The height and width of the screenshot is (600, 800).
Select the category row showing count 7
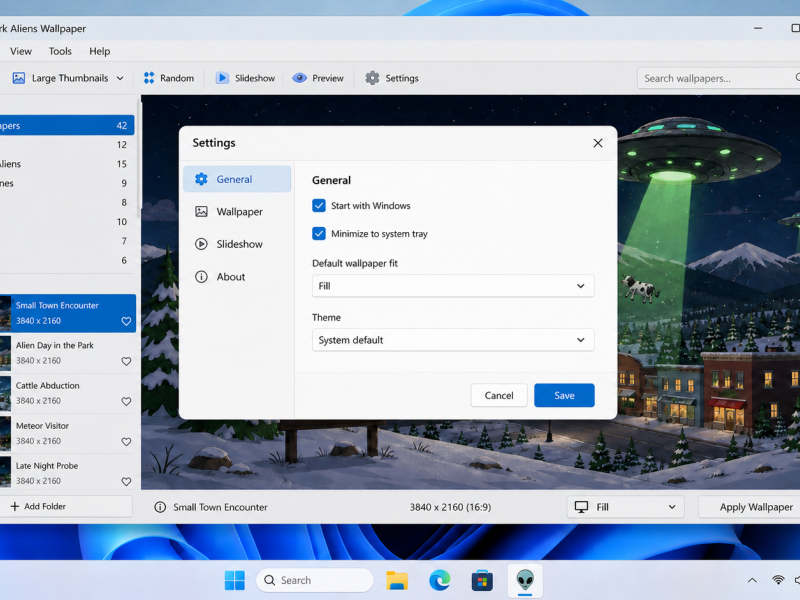coord(67,241)
